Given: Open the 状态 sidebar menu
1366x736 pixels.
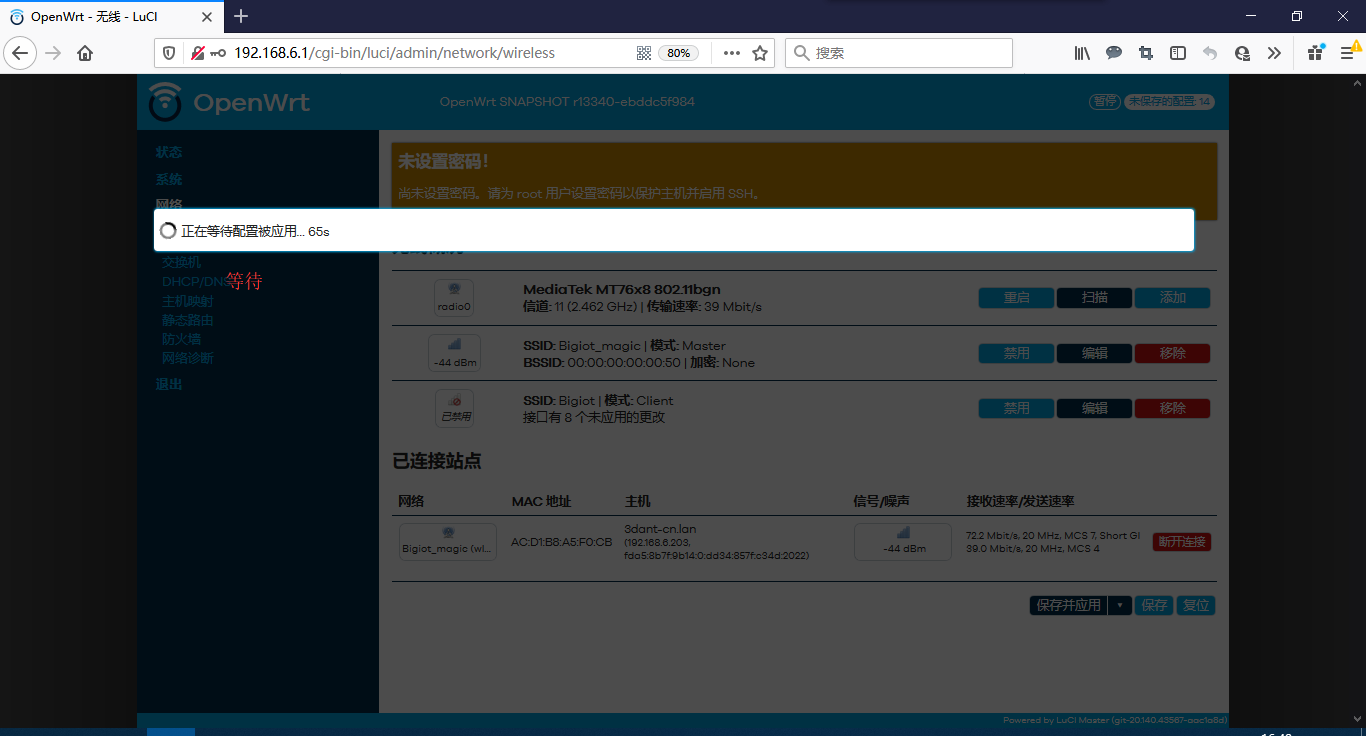Looking at the screenshot, I should pyautogui.click(x=169, y=152).
